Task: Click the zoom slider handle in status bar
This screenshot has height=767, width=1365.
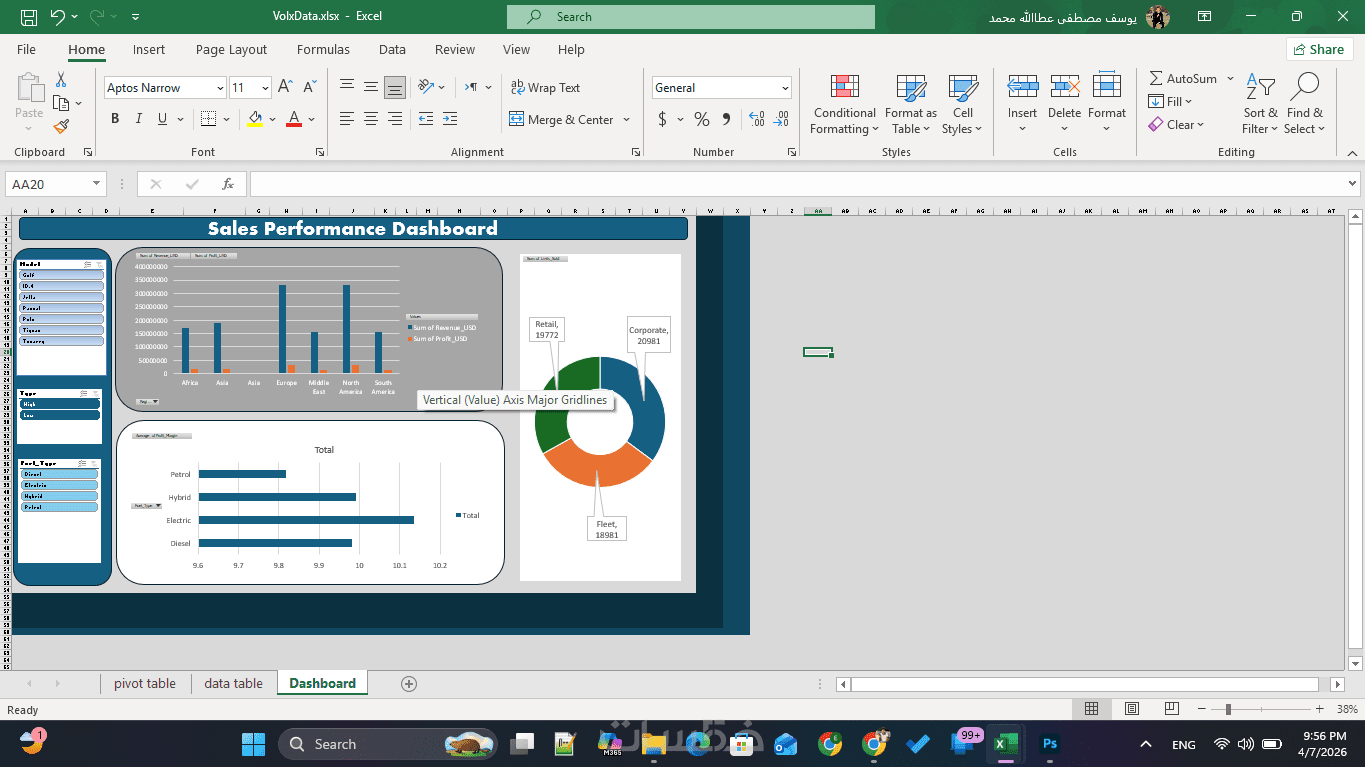Action: pos(1227,709)
